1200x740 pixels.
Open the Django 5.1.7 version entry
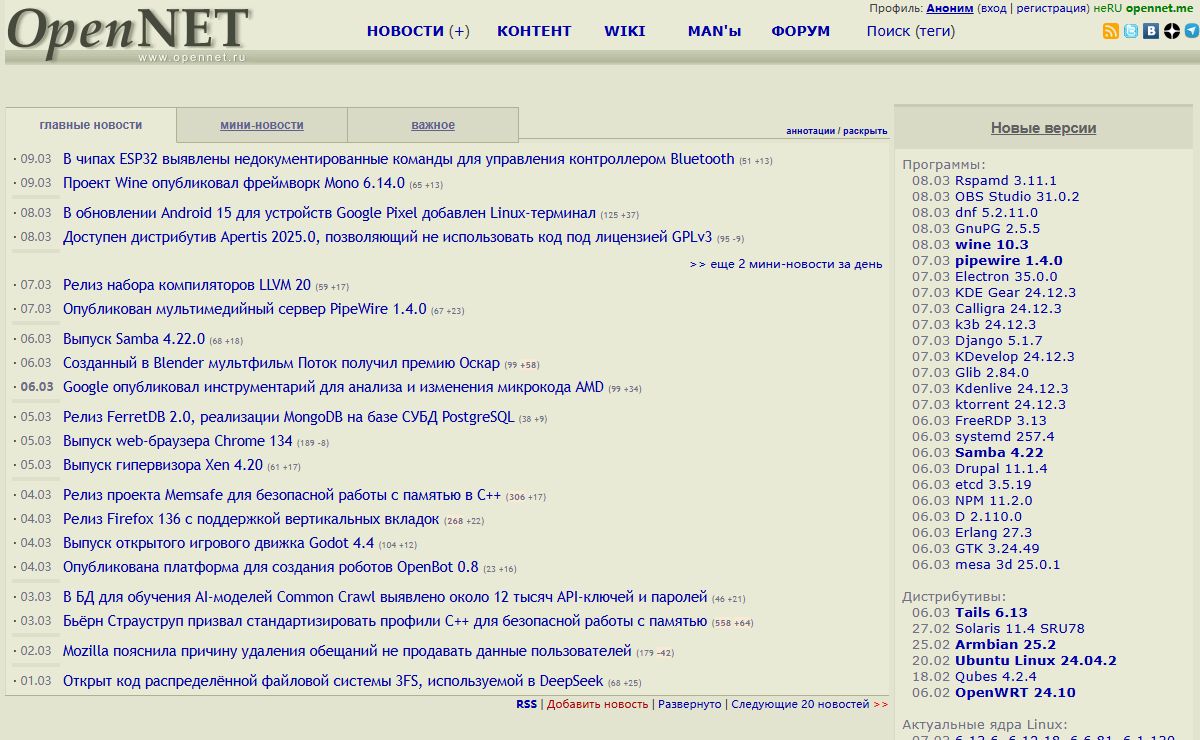[998, 341]
